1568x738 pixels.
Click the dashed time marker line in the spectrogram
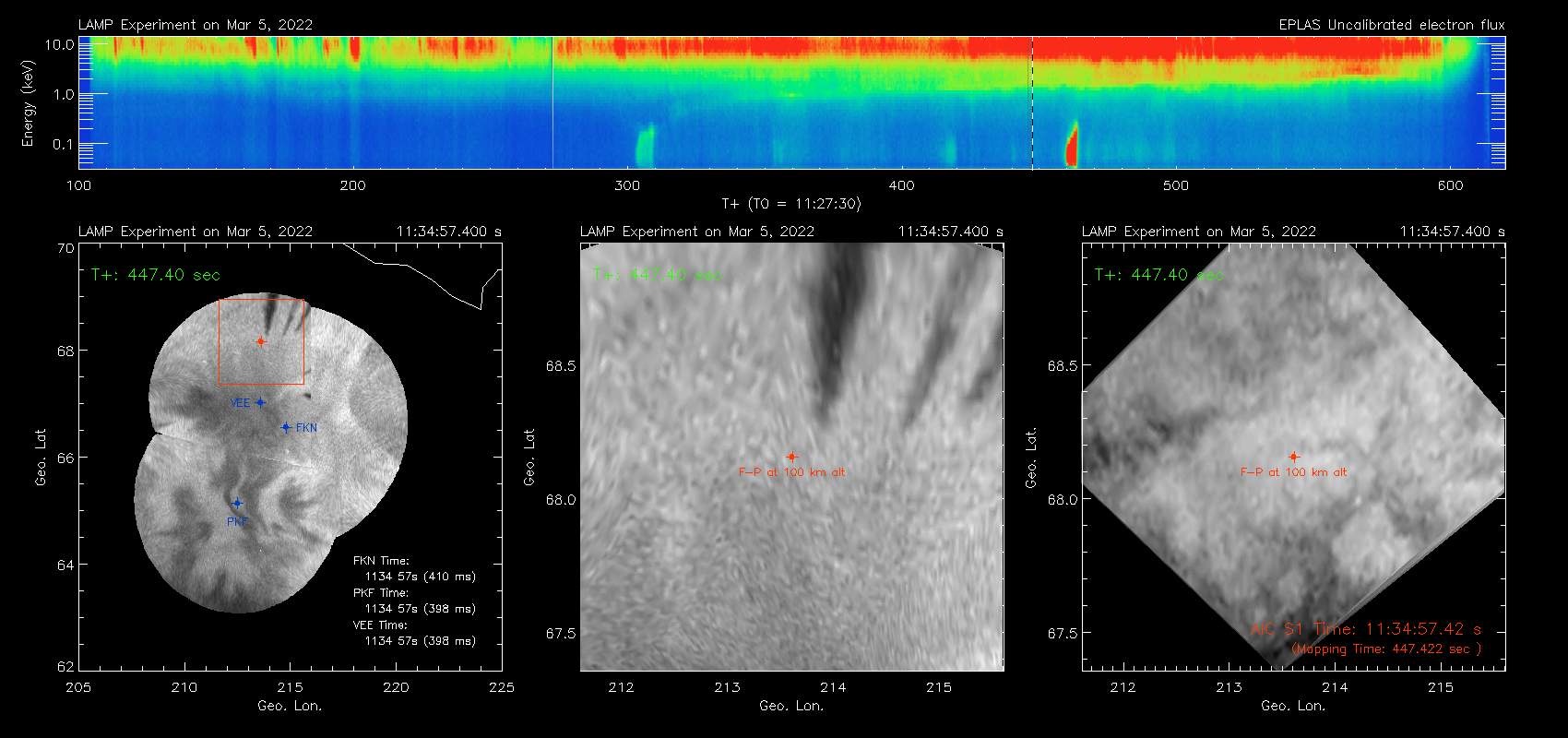click(1032, 102)
